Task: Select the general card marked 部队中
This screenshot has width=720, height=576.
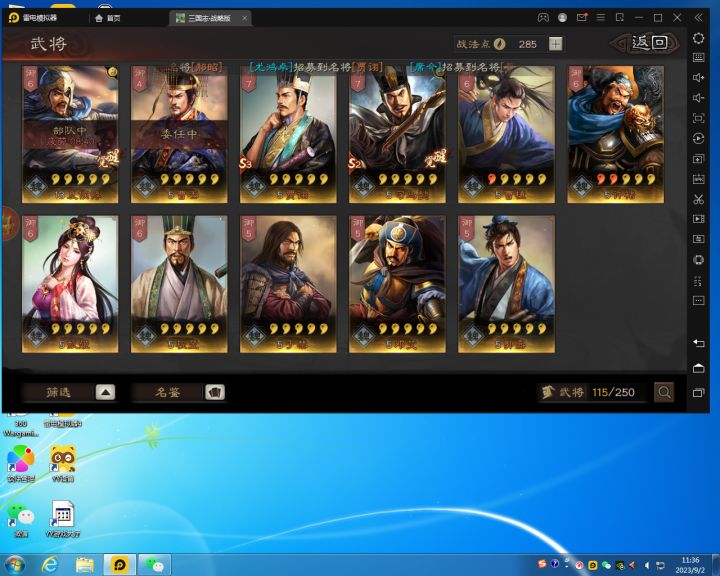Action: pyautogui.click(x=70, y=135)
